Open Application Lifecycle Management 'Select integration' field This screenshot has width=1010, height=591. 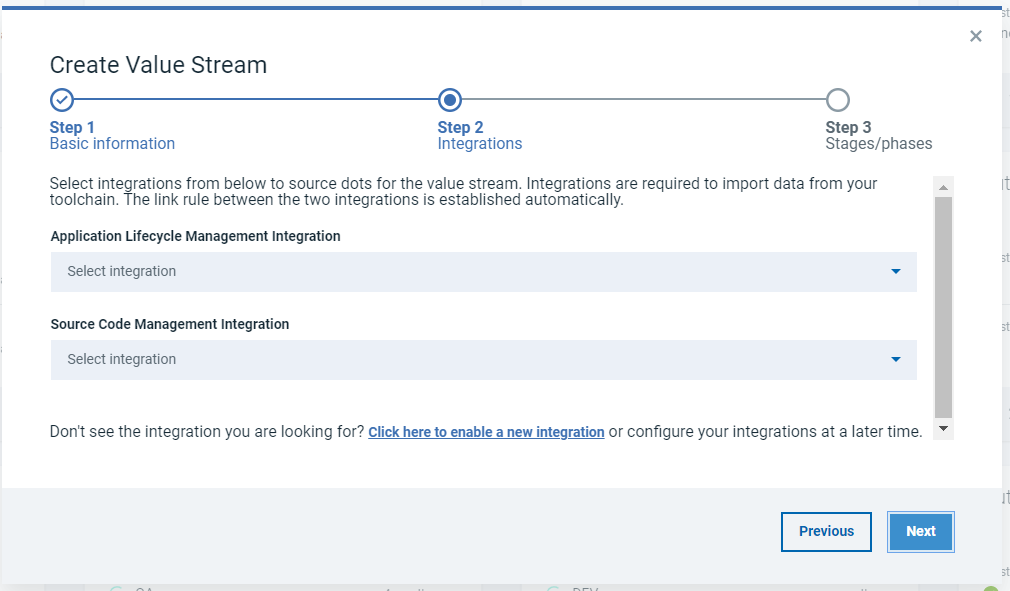click(470, 272)
